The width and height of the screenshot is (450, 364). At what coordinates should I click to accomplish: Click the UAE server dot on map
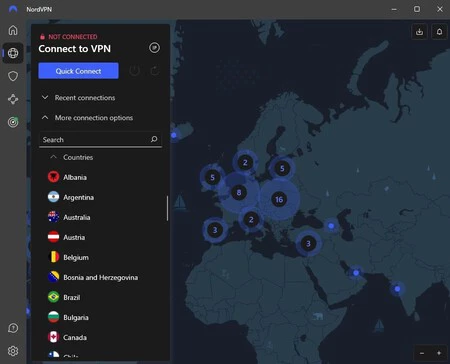[356, 273]
